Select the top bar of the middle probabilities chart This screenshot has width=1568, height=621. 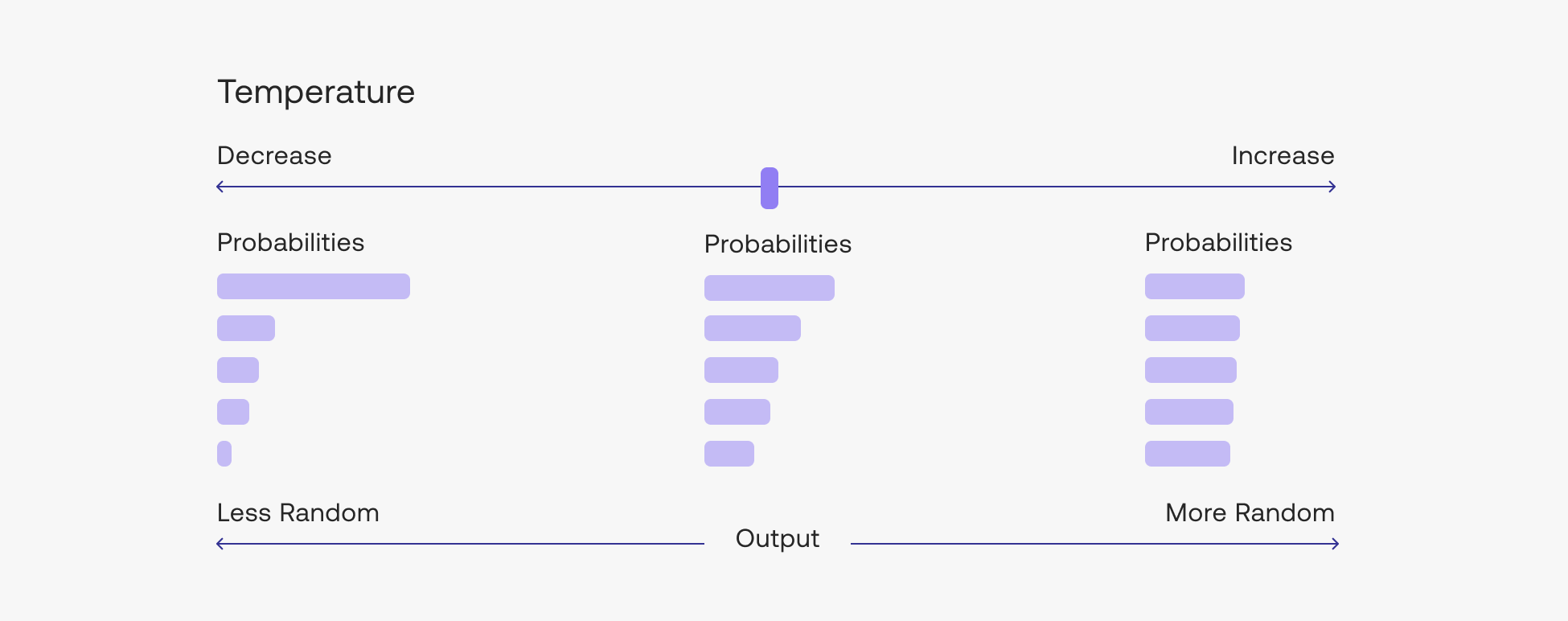point(770,288)
